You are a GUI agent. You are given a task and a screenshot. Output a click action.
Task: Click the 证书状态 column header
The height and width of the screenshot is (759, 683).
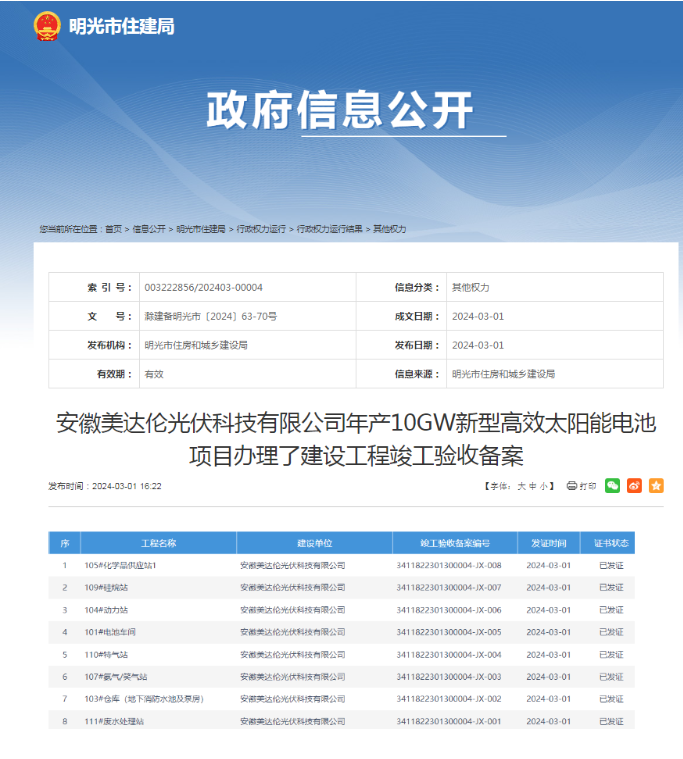611,543
